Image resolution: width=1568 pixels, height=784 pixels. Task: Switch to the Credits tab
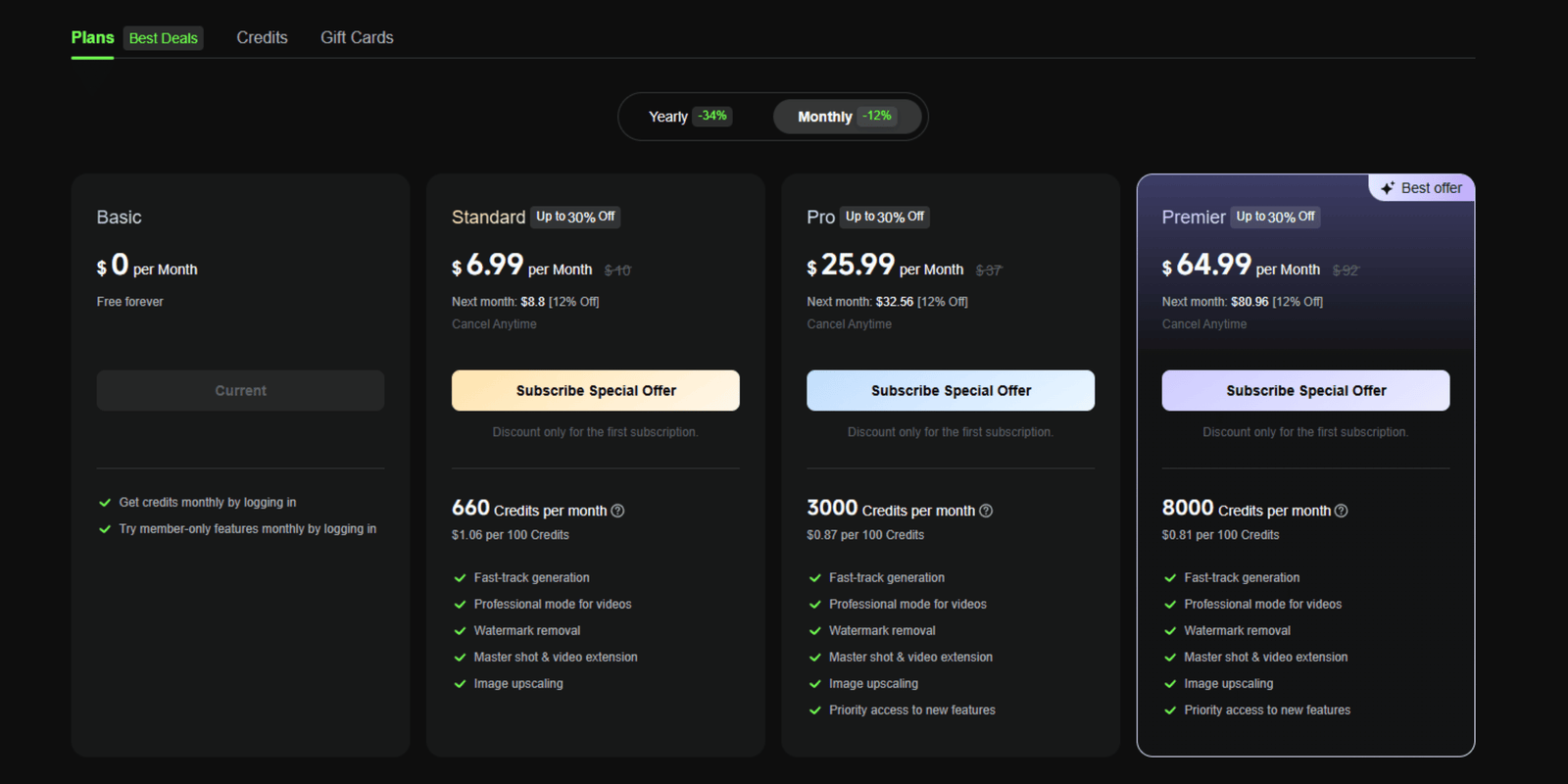point(262,37)
